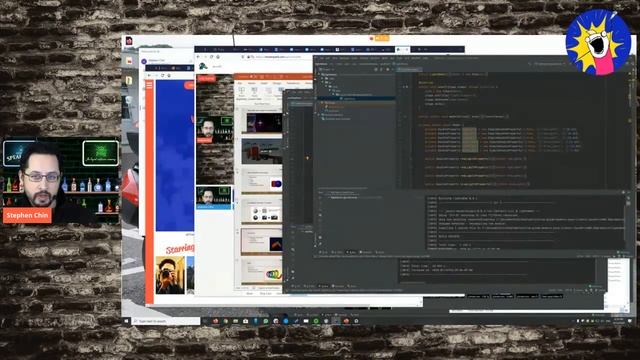Reload the rear browser window page
The image size is (640, 360).
coord(162,76)
